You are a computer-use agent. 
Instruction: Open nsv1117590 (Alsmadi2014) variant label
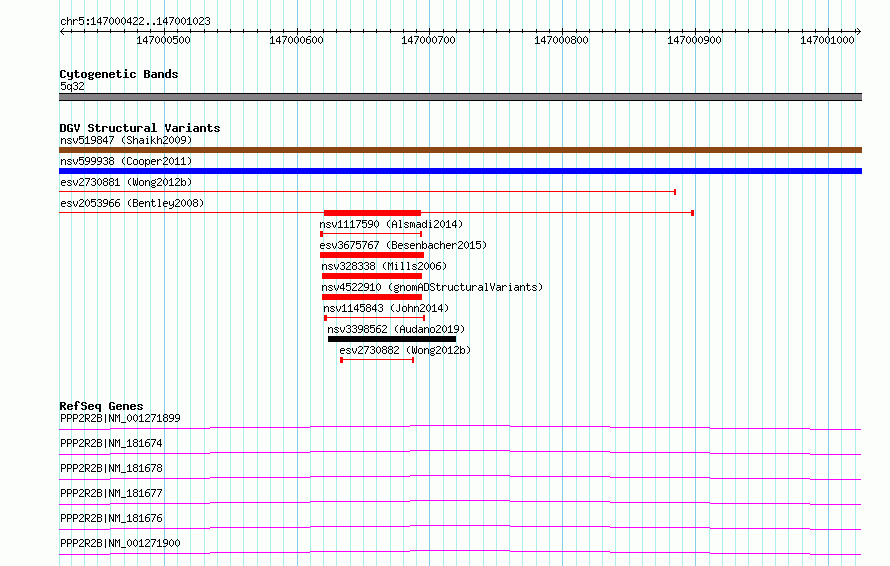click(391, 224)
